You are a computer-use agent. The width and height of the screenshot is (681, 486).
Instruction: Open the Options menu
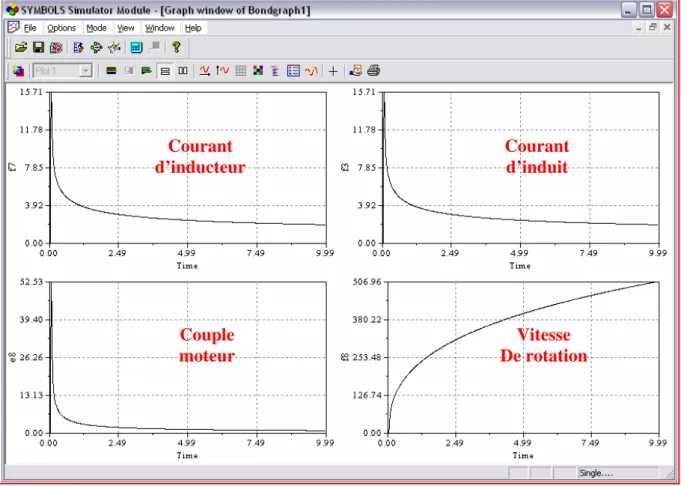62,28
